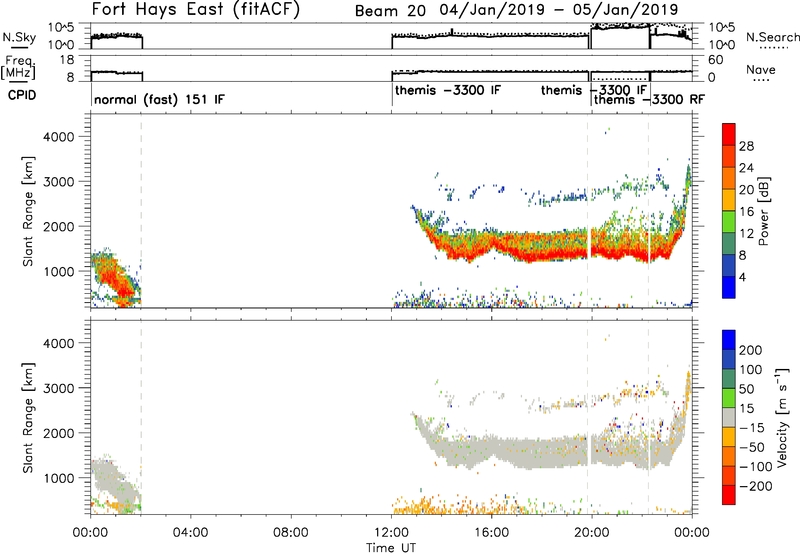
Task: Click the '28' power colorbar tick label
Action: pos(746,146)
